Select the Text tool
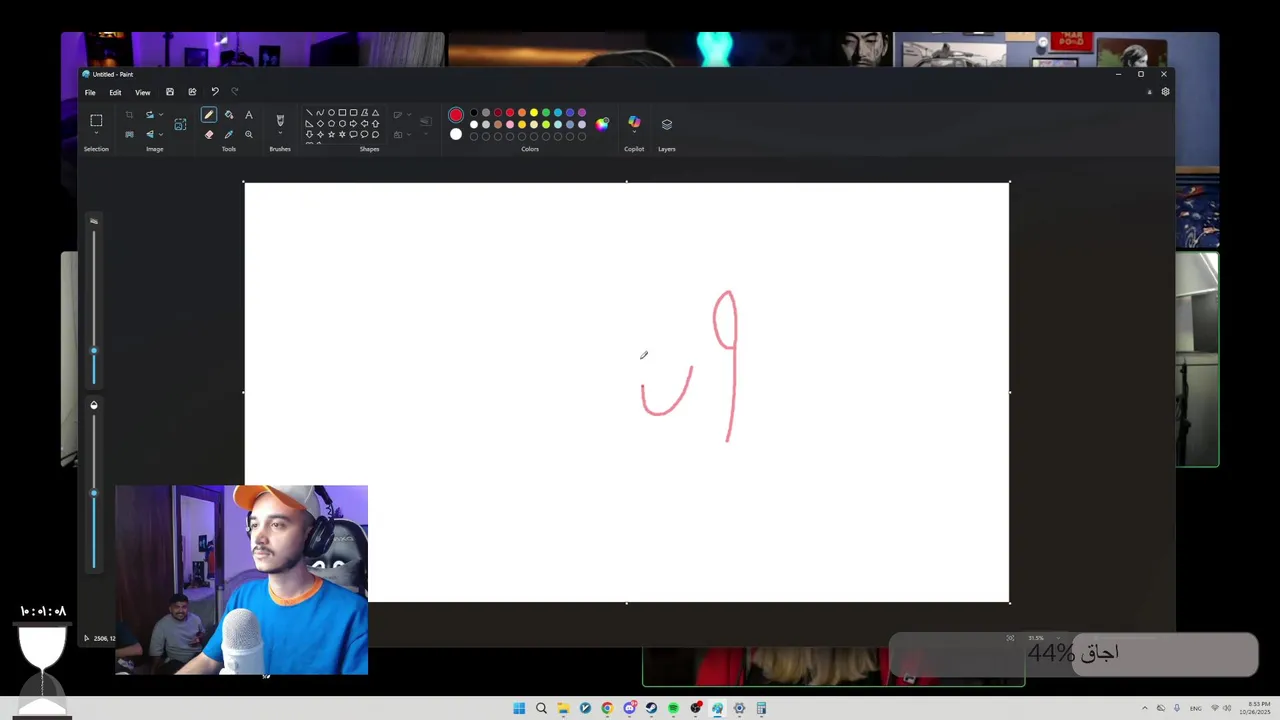 pyautogui.click(x=249, y=115)
